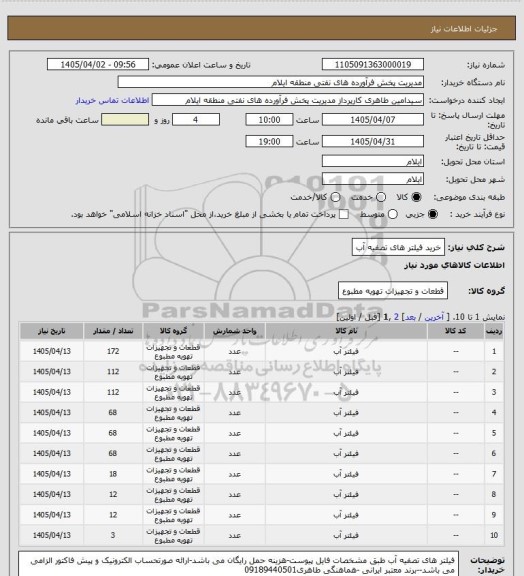
Task: Click فیلتر آب name in row 9
Action: pyautogui.click(x=346, y=515)
